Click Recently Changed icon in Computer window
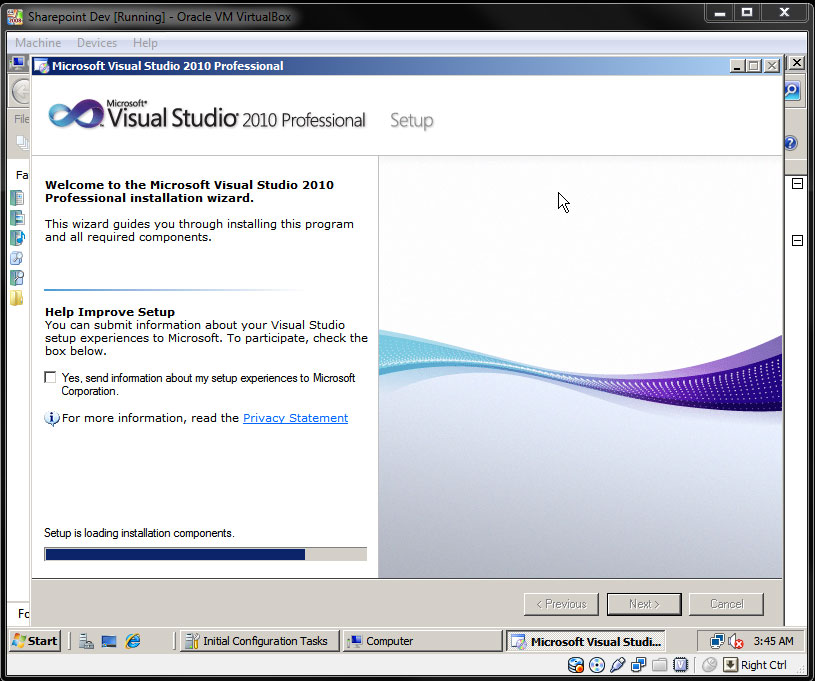Viewport: 815px width, 681px height. [17, 258]
